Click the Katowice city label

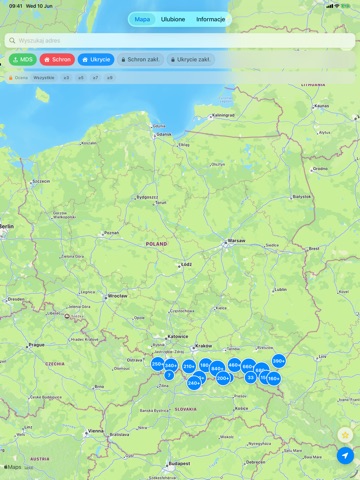click(178, 337)
